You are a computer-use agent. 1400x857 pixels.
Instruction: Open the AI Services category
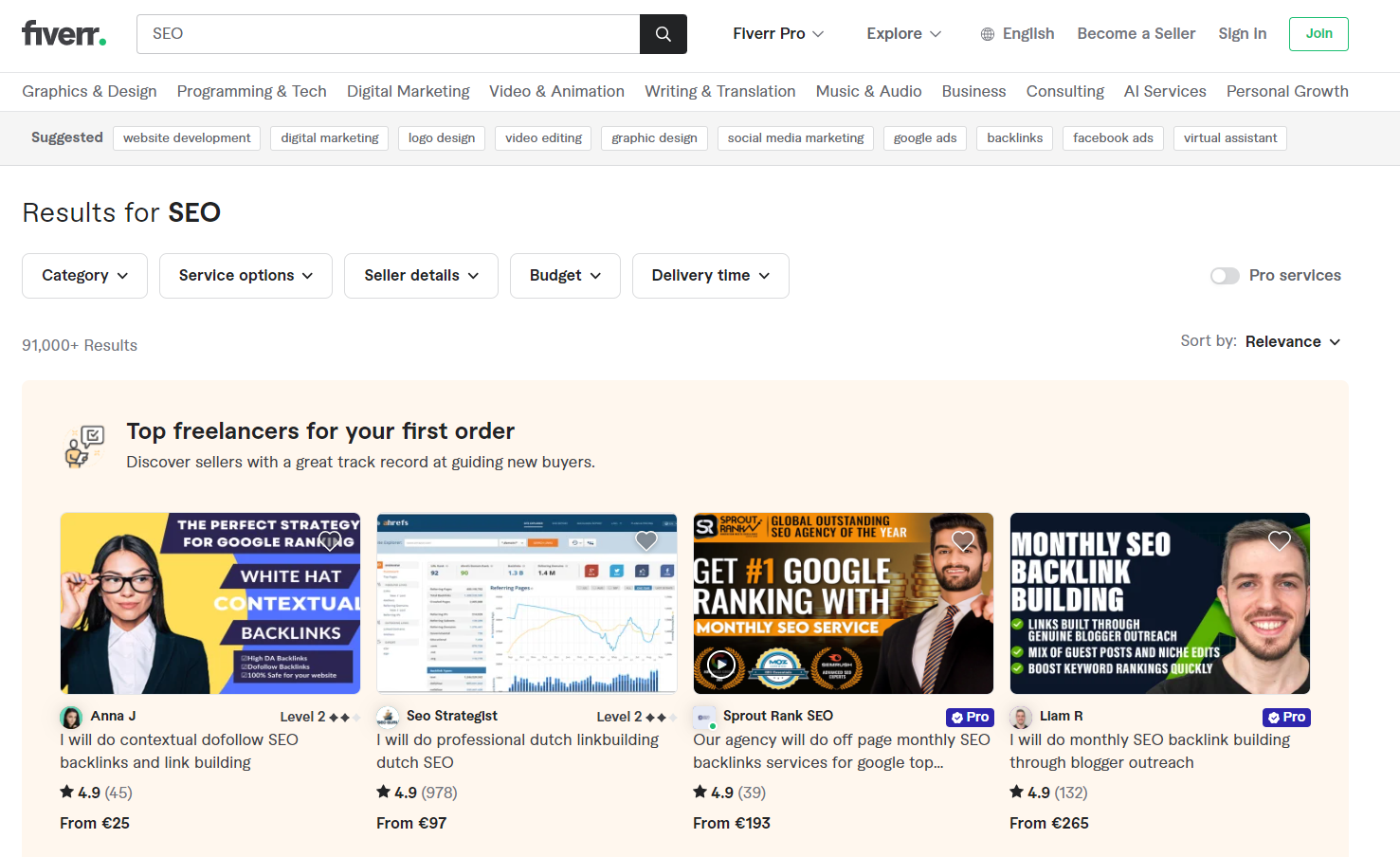tap(1165, 91)
